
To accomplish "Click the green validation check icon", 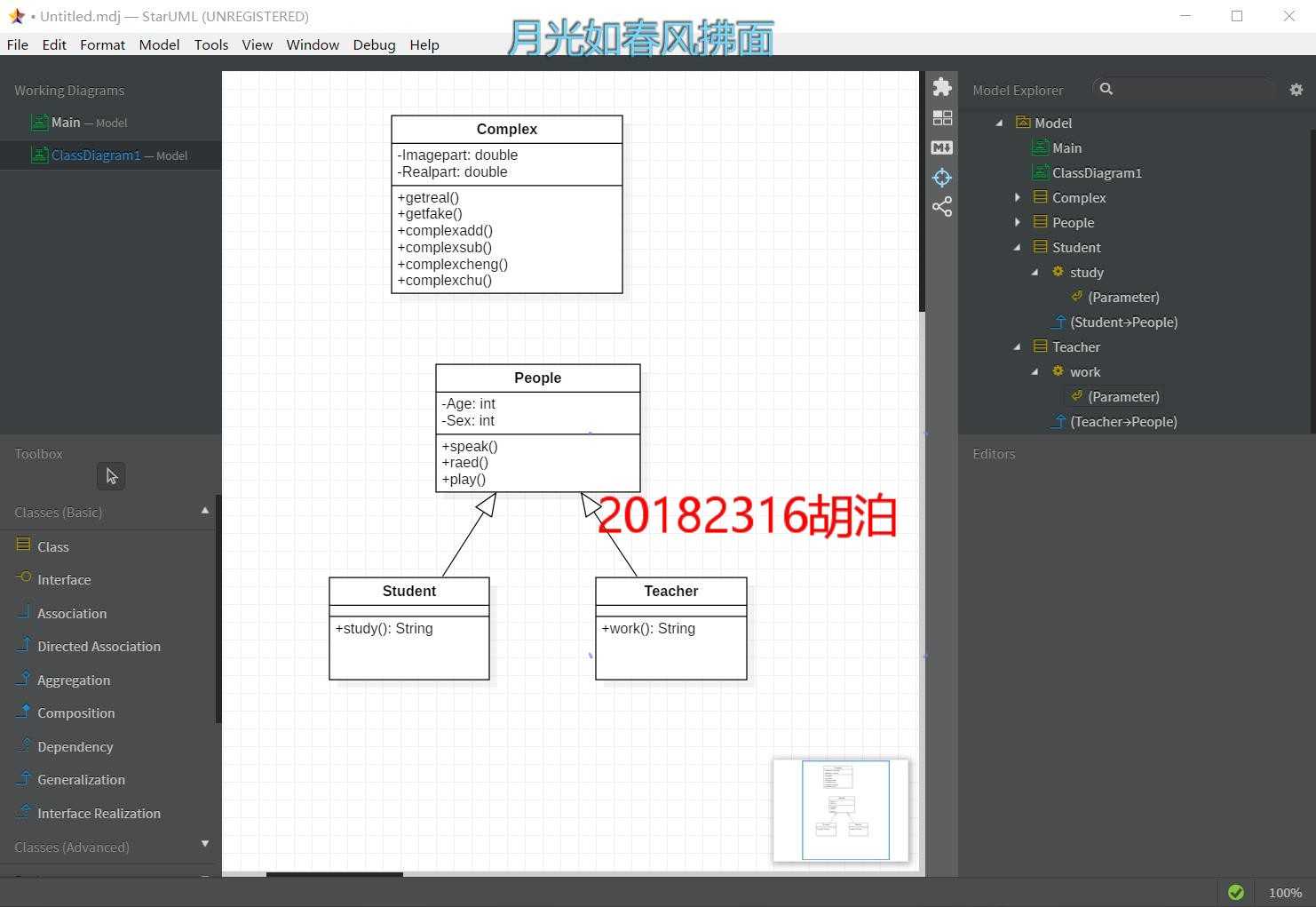I will (x=1235, y=892).
